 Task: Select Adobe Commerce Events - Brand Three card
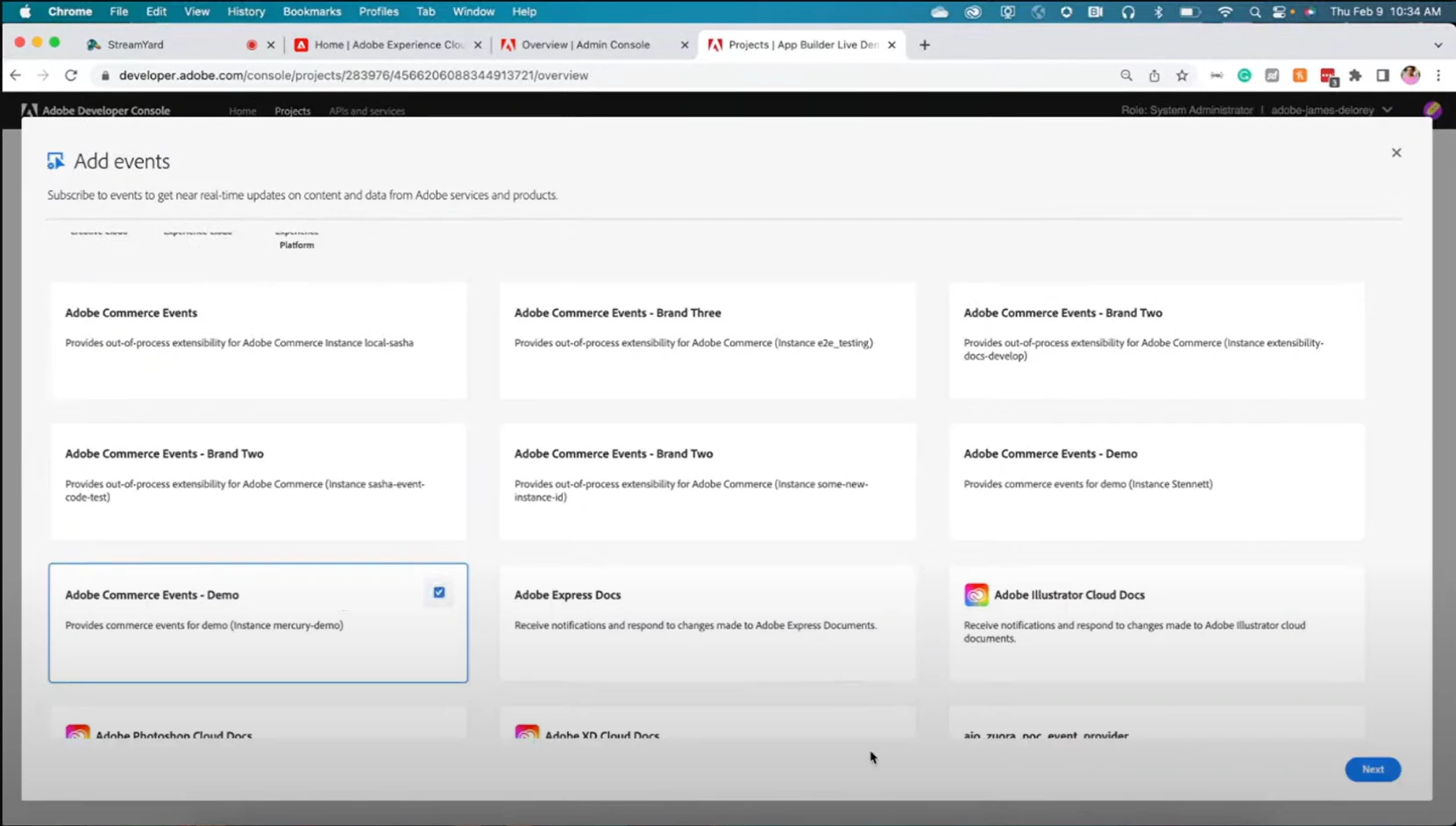point(707,340)
